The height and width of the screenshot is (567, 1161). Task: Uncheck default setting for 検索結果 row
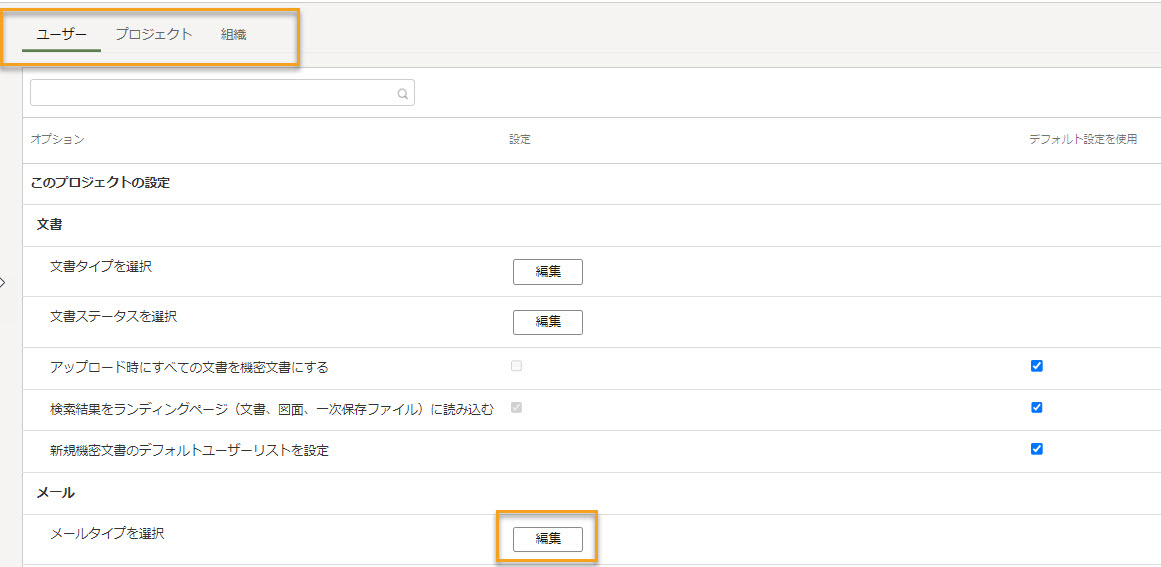pos(1037,407)
